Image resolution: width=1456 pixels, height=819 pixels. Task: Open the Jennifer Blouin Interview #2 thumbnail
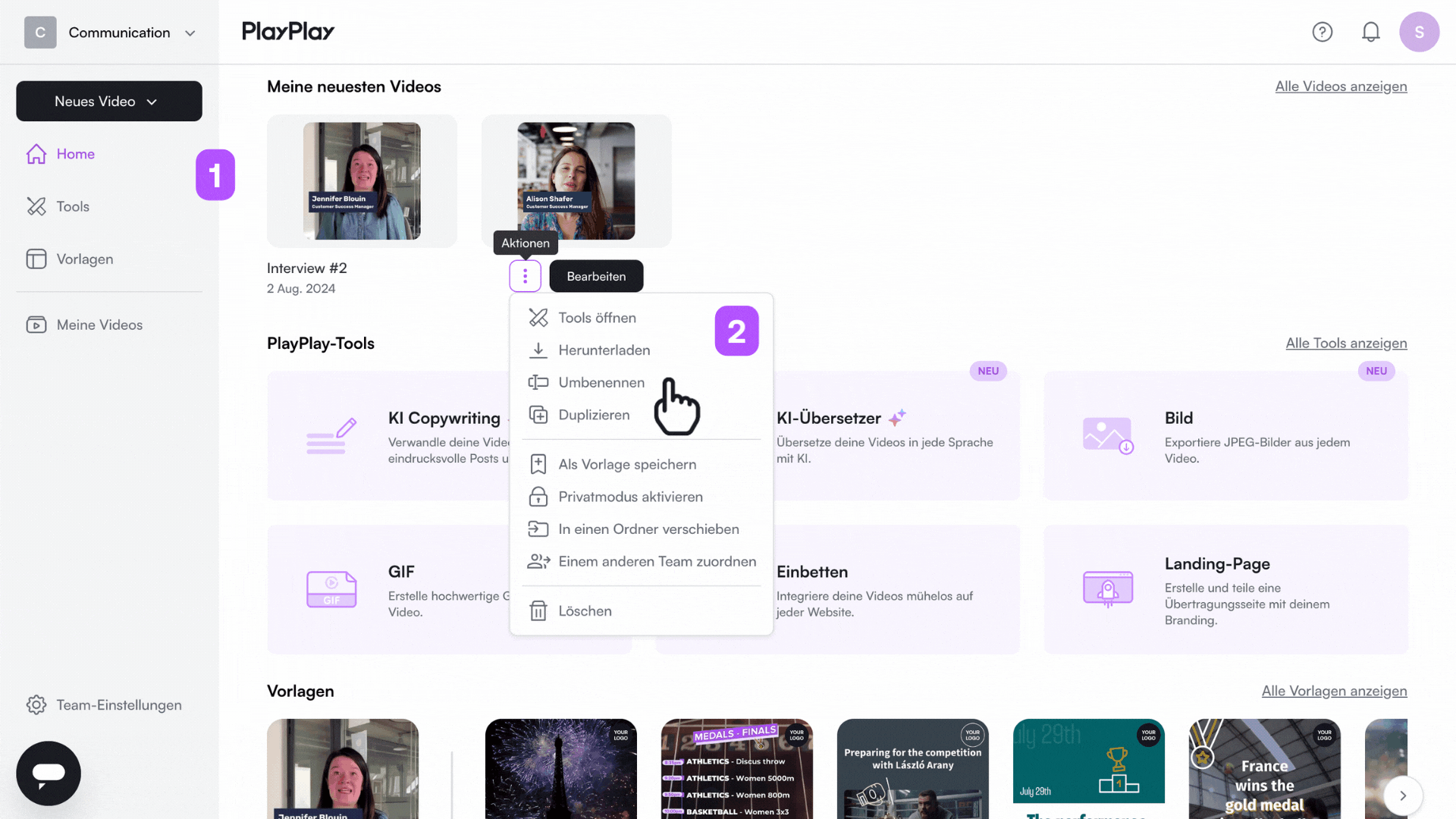(x=362, y=180)
